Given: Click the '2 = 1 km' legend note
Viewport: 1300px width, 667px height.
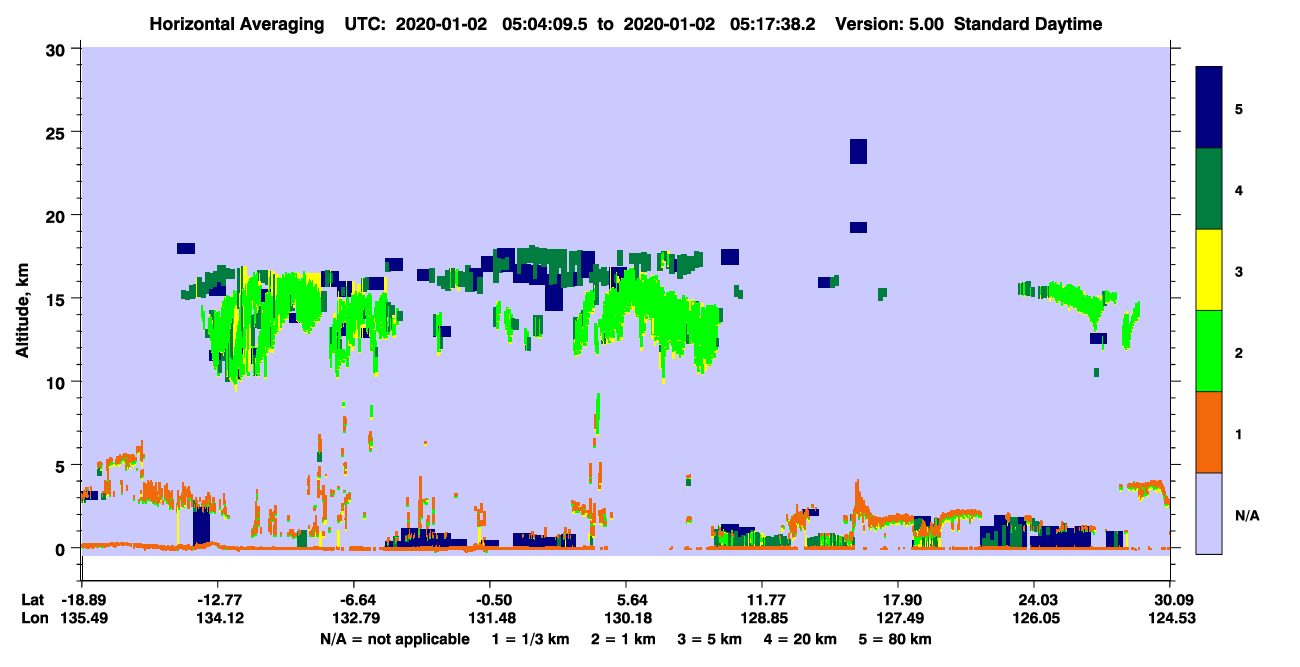Looking at the screenshot, I should click(623, 639).
